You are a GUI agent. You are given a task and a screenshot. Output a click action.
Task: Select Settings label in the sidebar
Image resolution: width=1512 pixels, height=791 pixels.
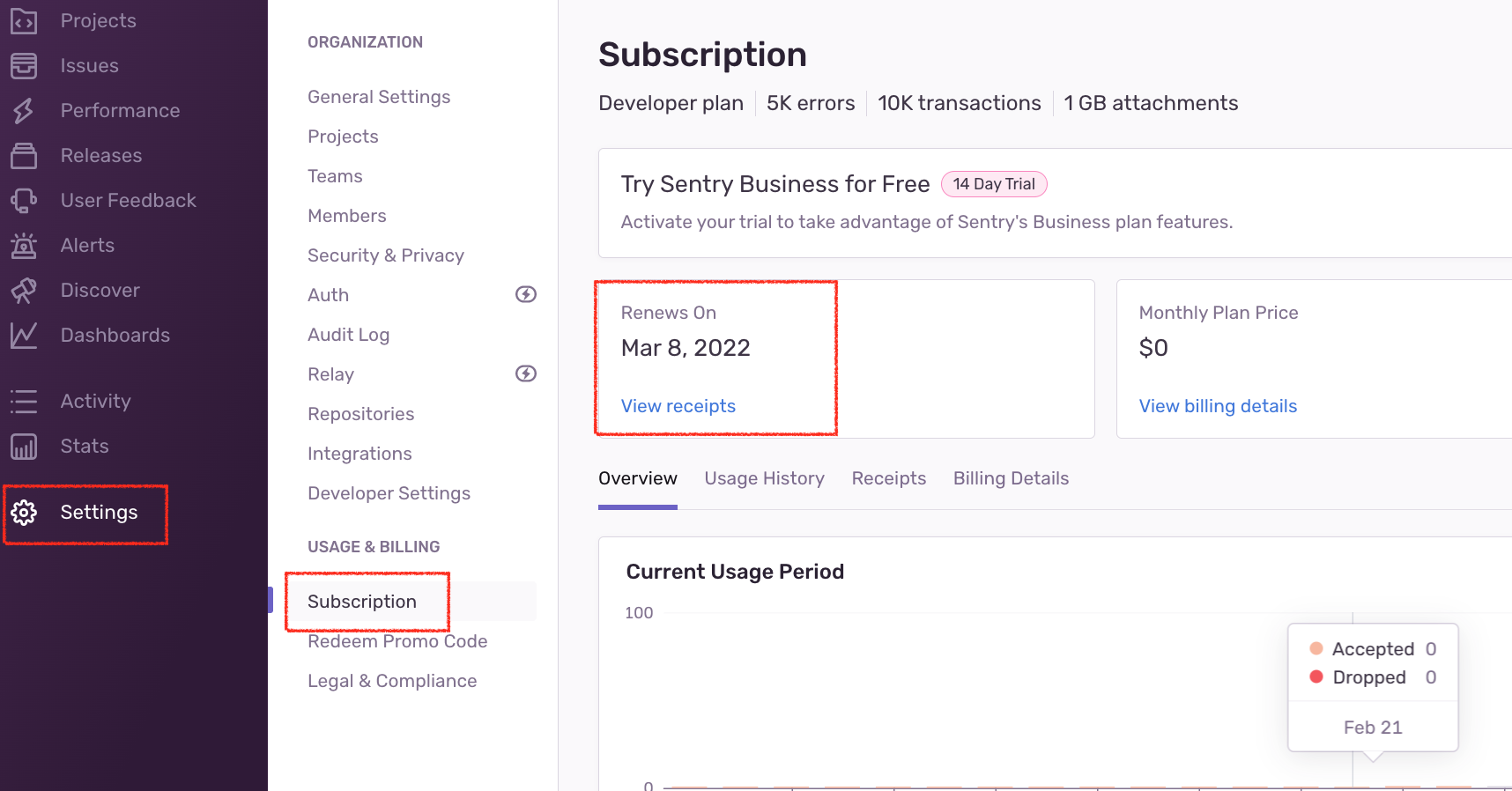pyautogui.click(x=99, y=513)
